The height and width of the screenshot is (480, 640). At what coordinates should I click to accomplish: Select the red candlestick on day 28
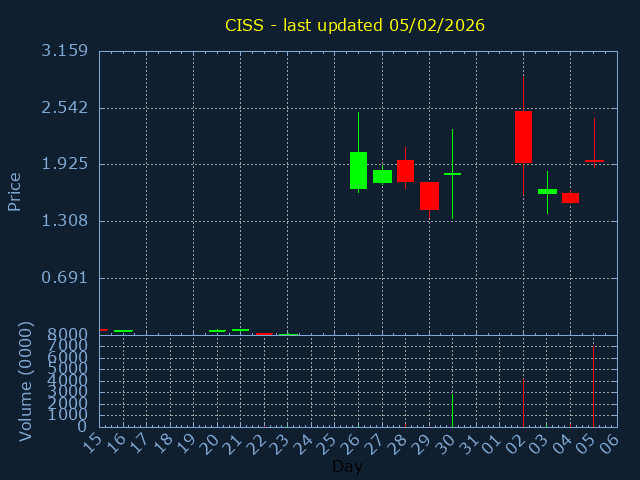[x=405, y=171]
